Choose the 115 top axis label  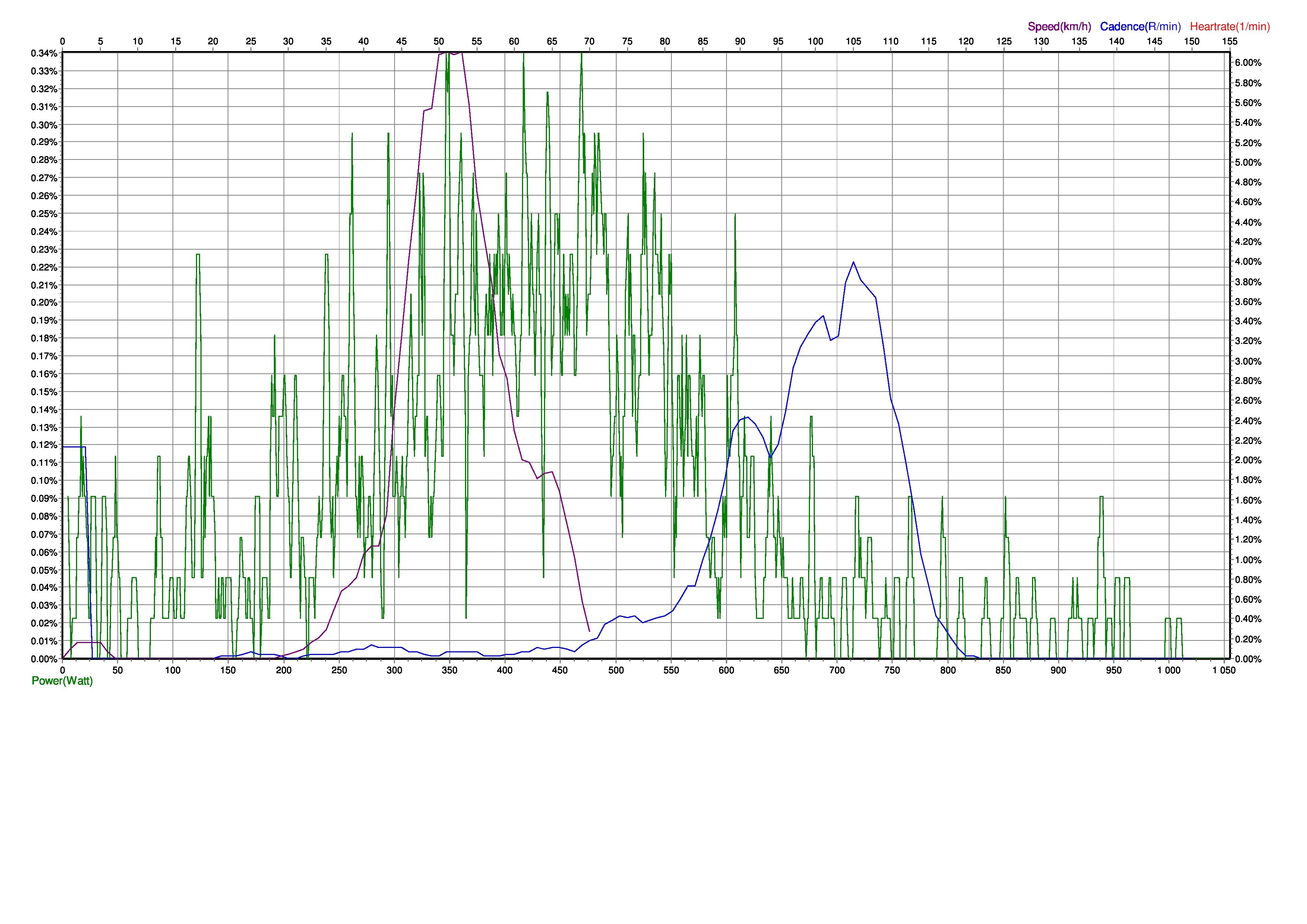928,41
